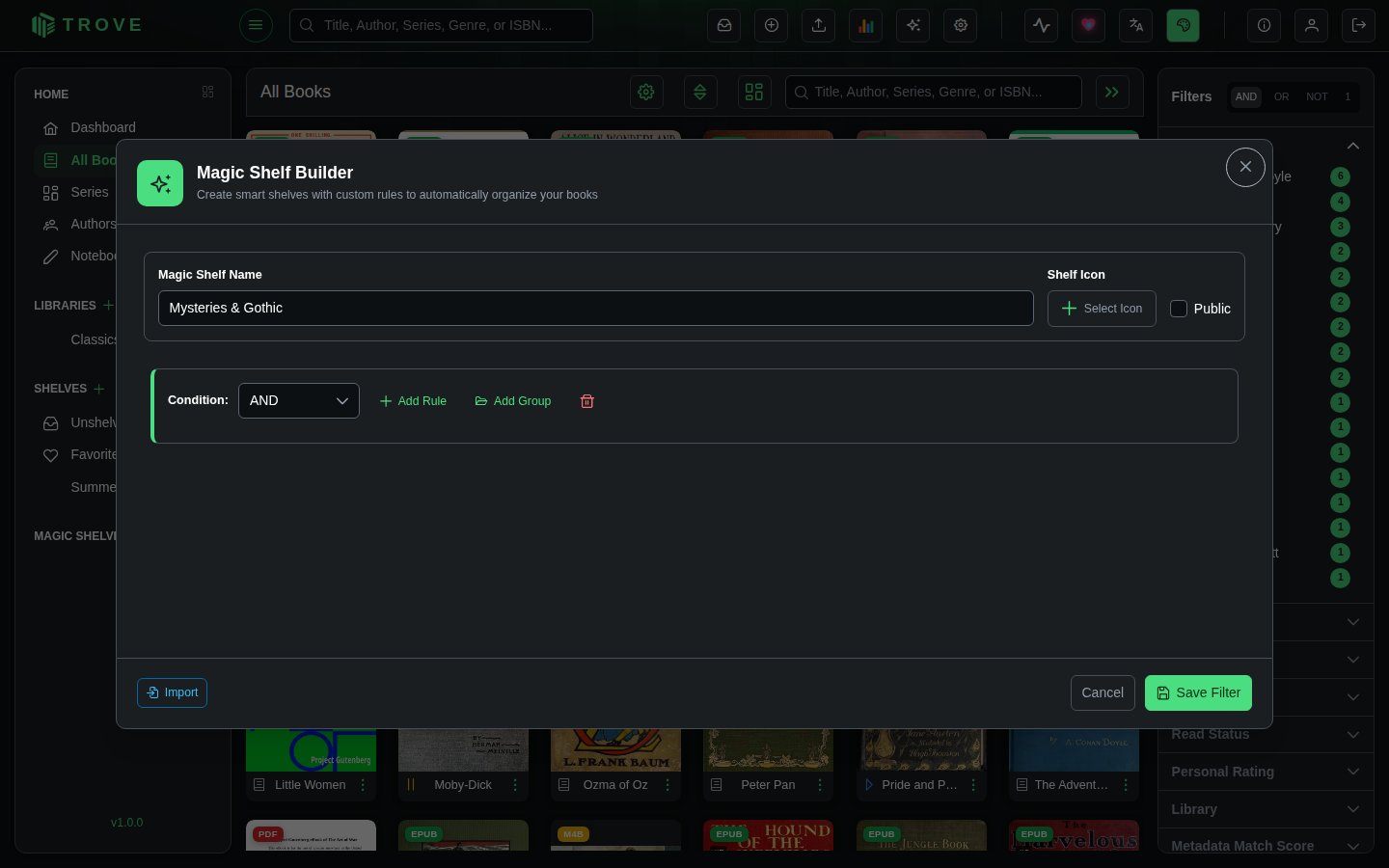This screenshot has width=1389, height=868.
Task: Select the OR filter mode
Action: 1281,96
